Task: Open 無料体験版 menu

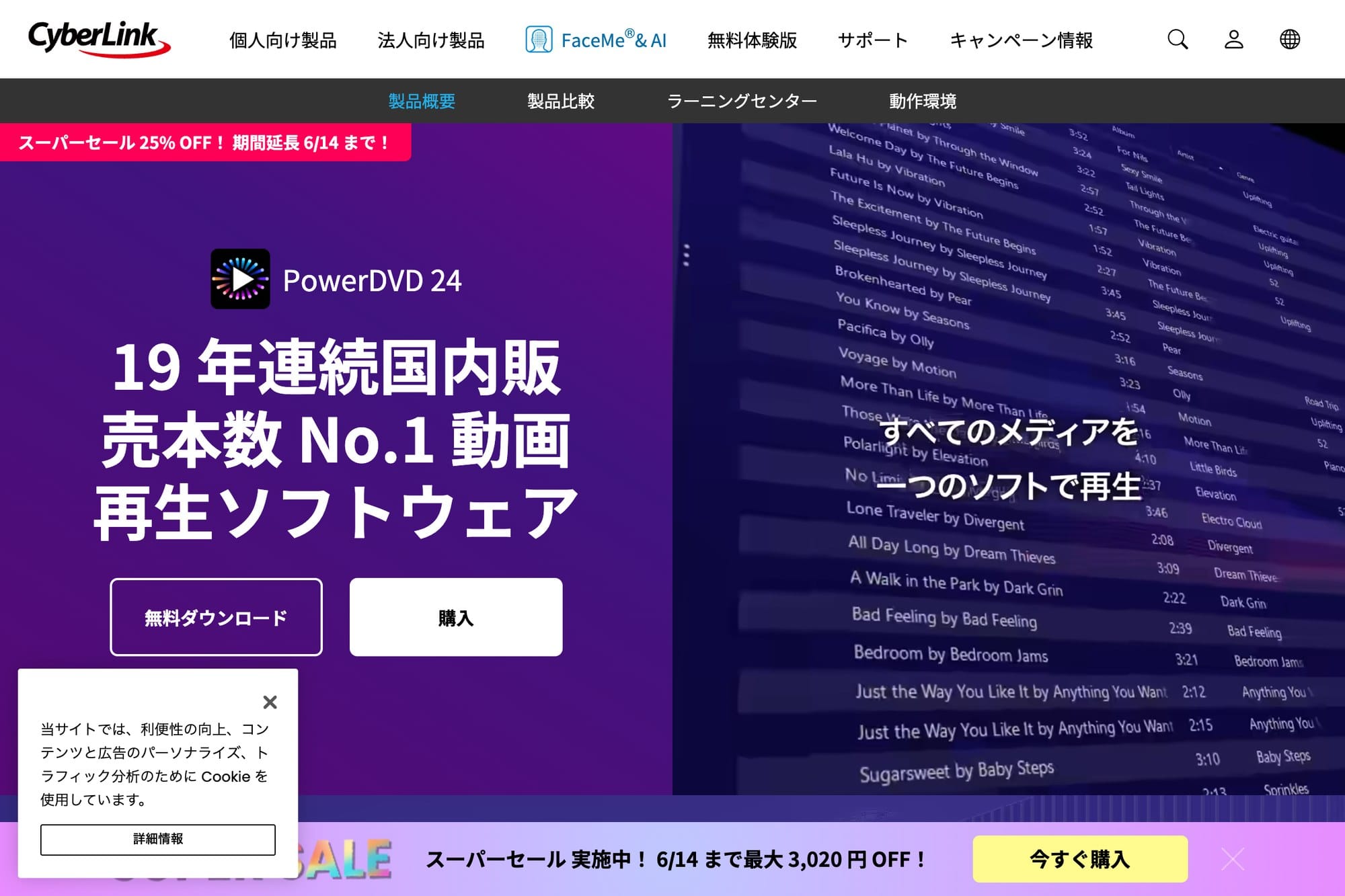Action: point(752,40)
